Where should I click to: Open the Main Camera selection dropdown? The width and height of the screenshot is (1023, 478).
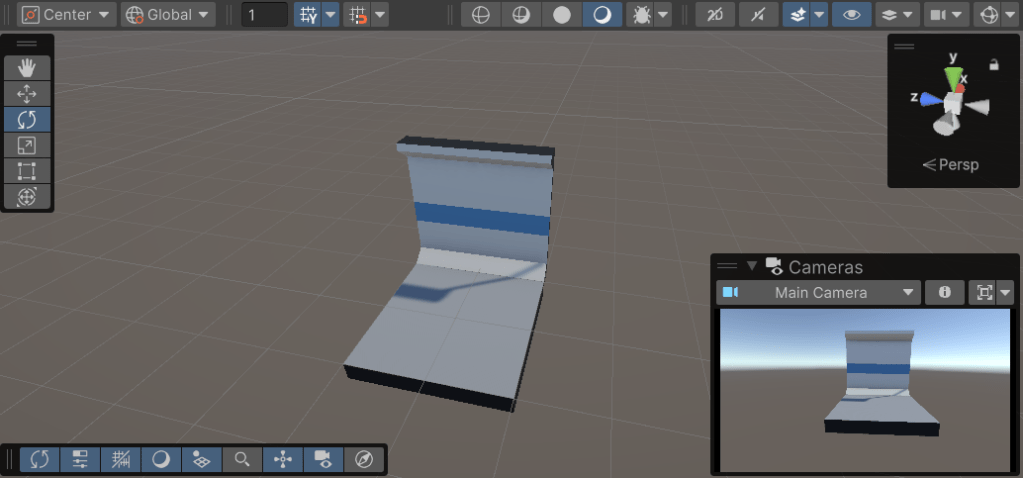click(819, 293)
